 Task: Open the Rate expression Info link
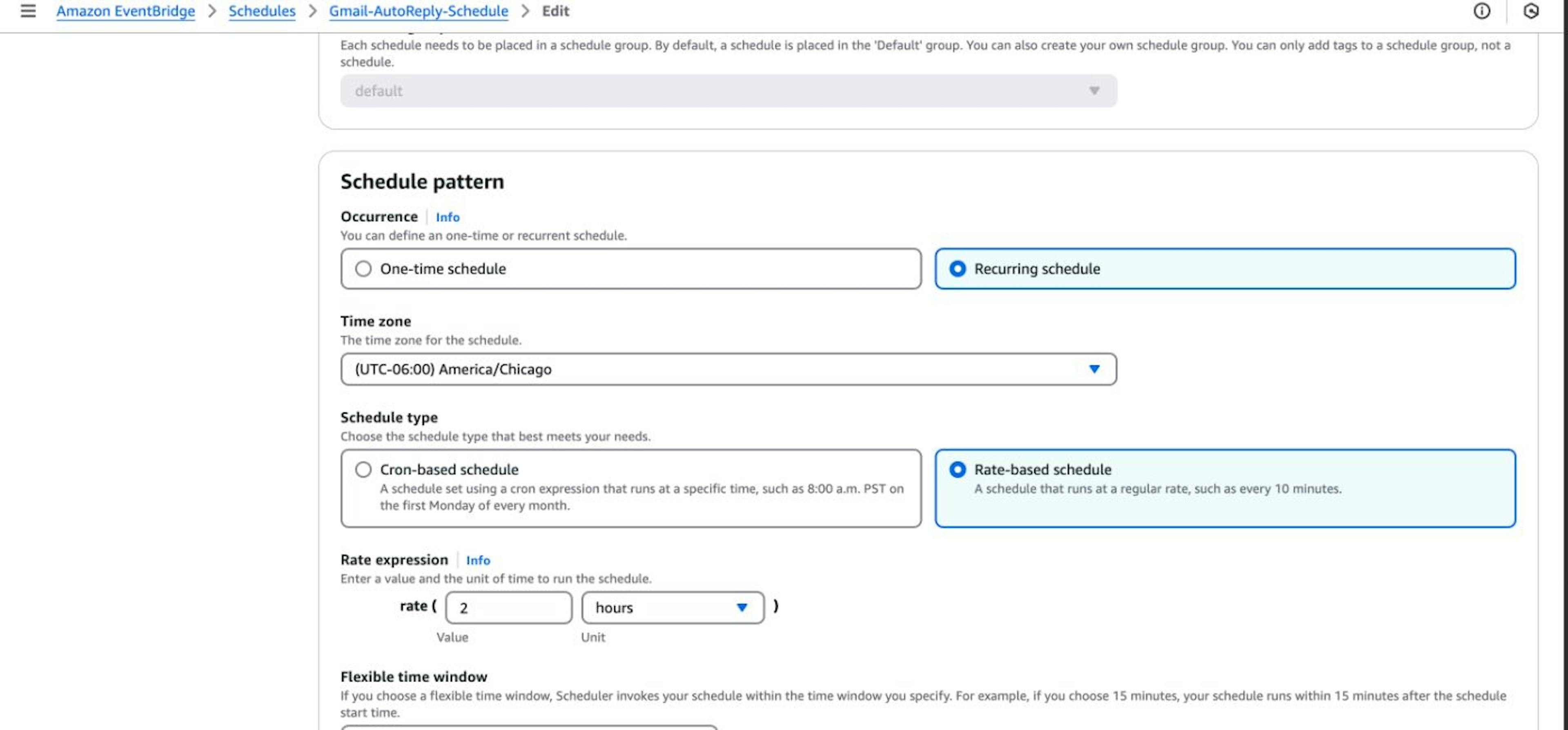[478, 560]
